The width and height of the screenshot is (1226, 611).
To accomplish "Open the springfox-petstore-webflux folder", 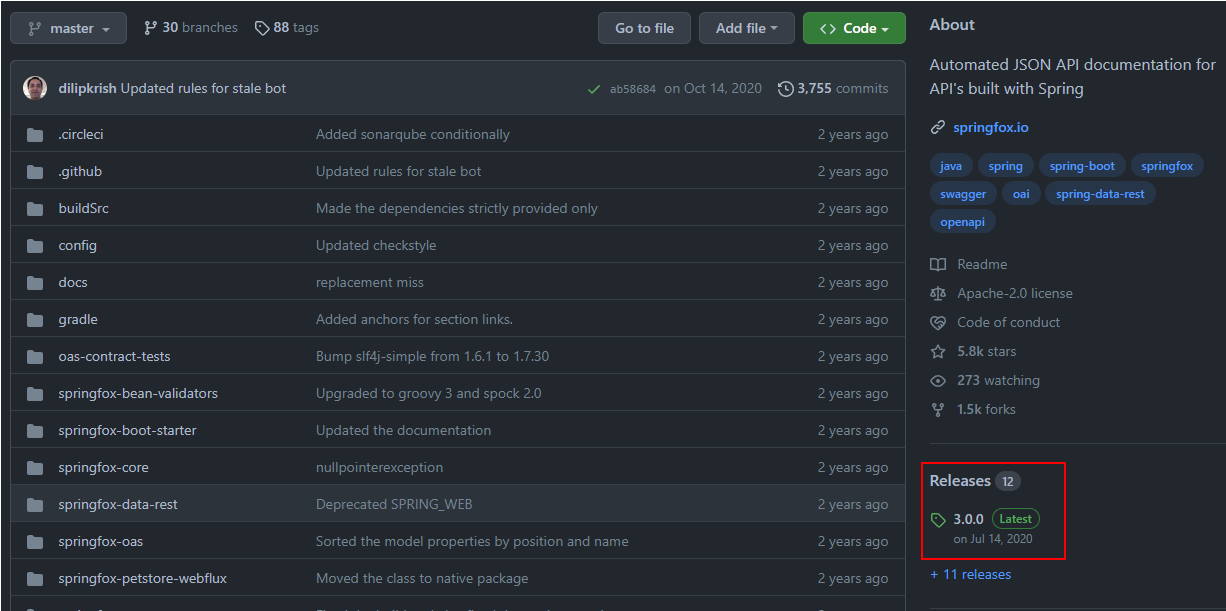I will [143, 578].
